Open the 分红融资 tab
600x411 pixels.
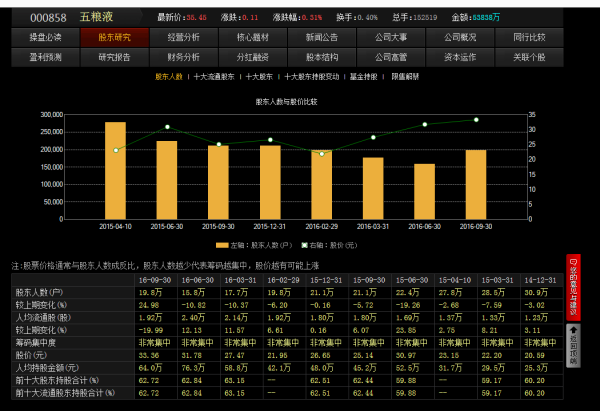(x=253, y=57)
